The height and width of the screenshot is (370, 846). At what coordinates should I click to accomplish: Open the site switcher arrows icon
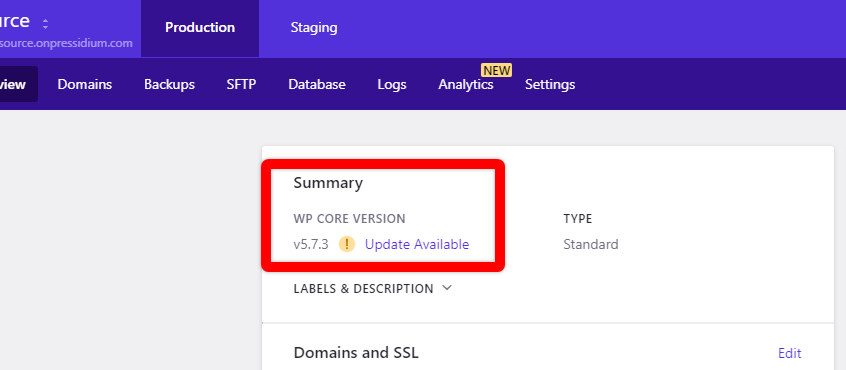coord(45,24)
